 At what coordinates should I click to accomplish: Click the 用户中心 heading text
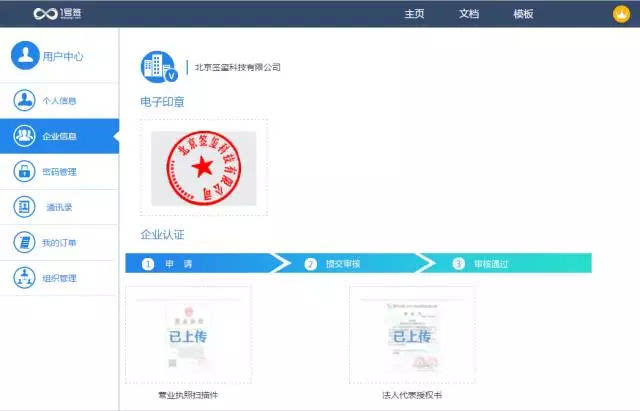point(63,56)
